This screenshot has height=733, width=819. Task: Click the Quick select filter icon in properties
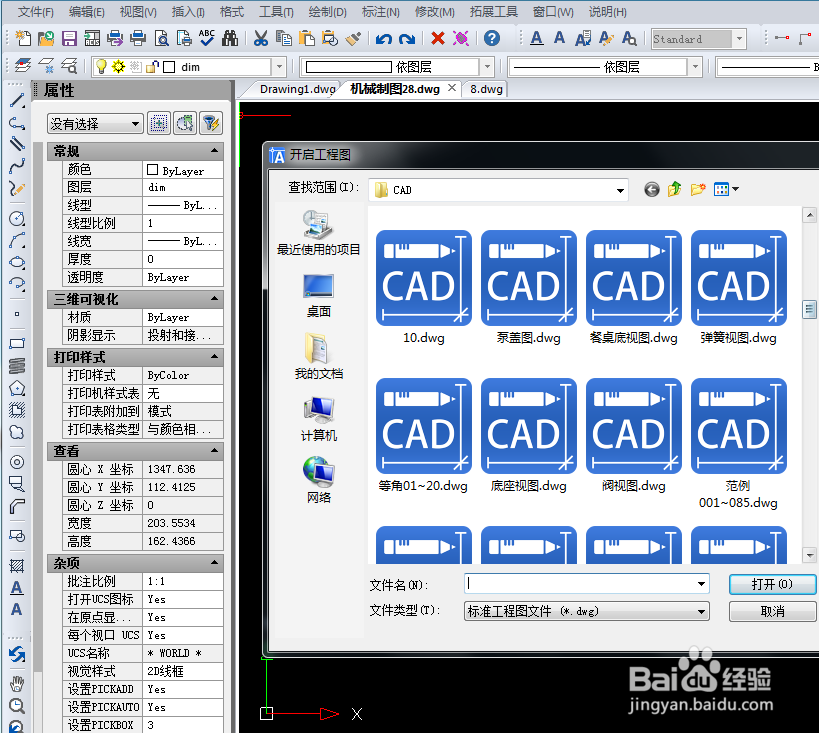coord(211,124)
